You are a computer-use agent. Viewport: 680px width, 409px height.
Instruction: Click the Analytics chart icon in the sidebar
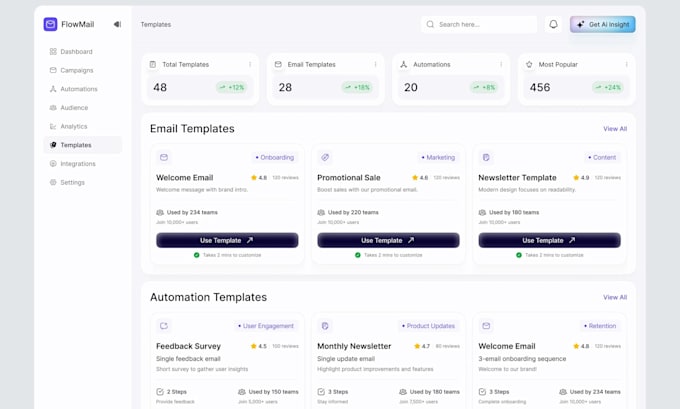[53, 126]
